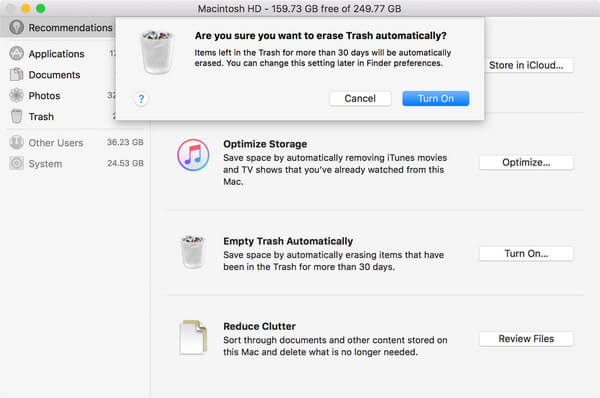Select System in the sidebar
This screenshot has height=398, width=600.
[76, 163]
